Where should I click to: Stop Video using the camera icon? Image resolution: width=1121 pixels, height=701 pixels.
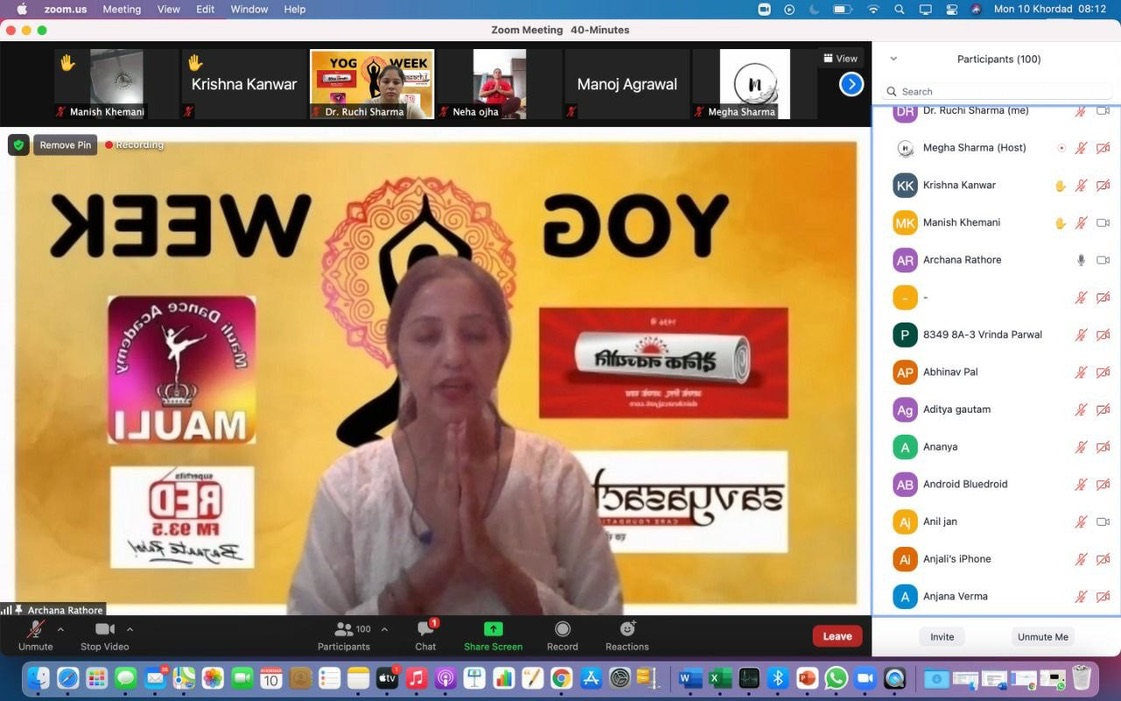(104, 629)
